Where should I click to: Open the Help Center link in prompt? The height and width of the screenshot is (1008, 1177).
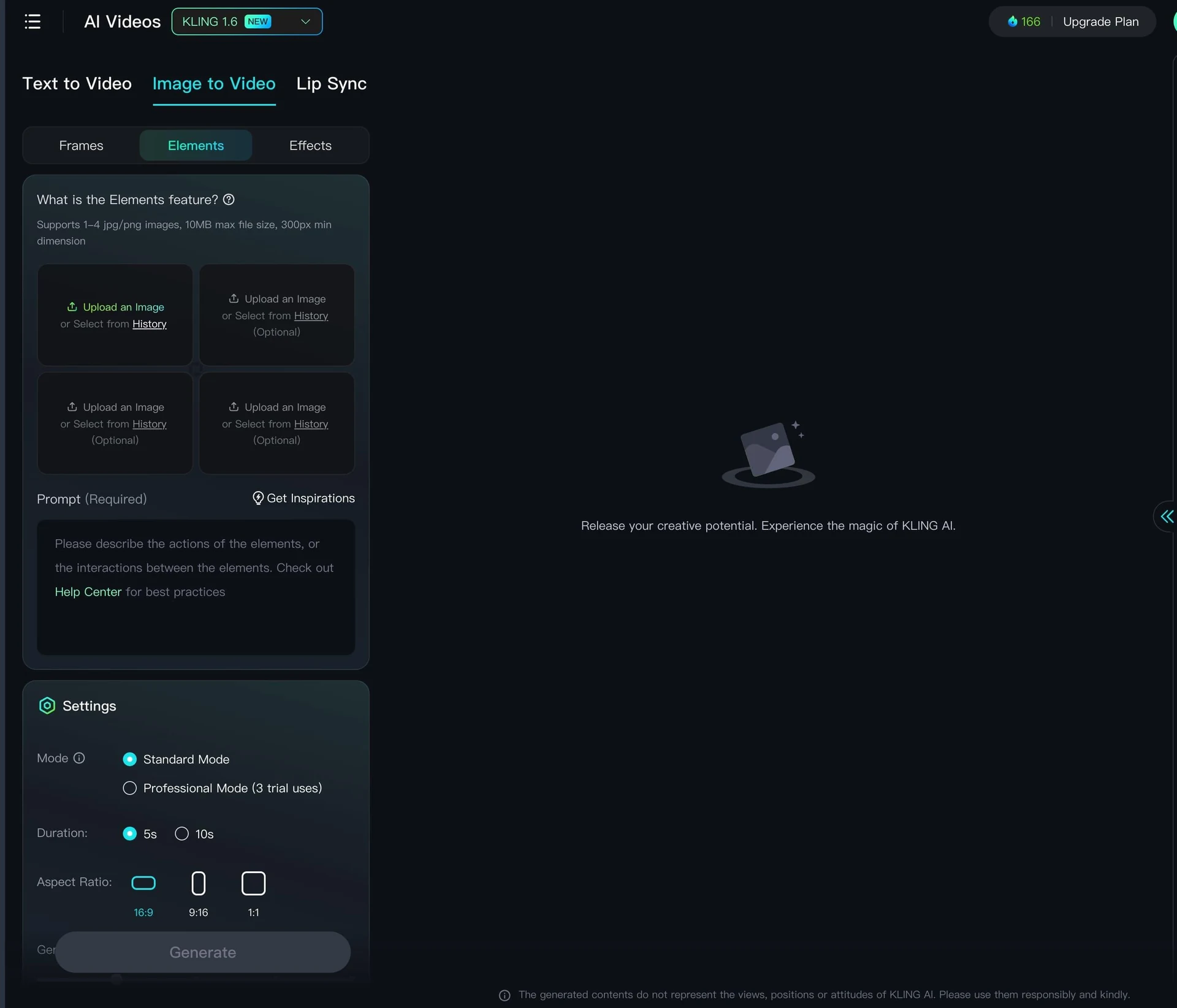point(88,592)
